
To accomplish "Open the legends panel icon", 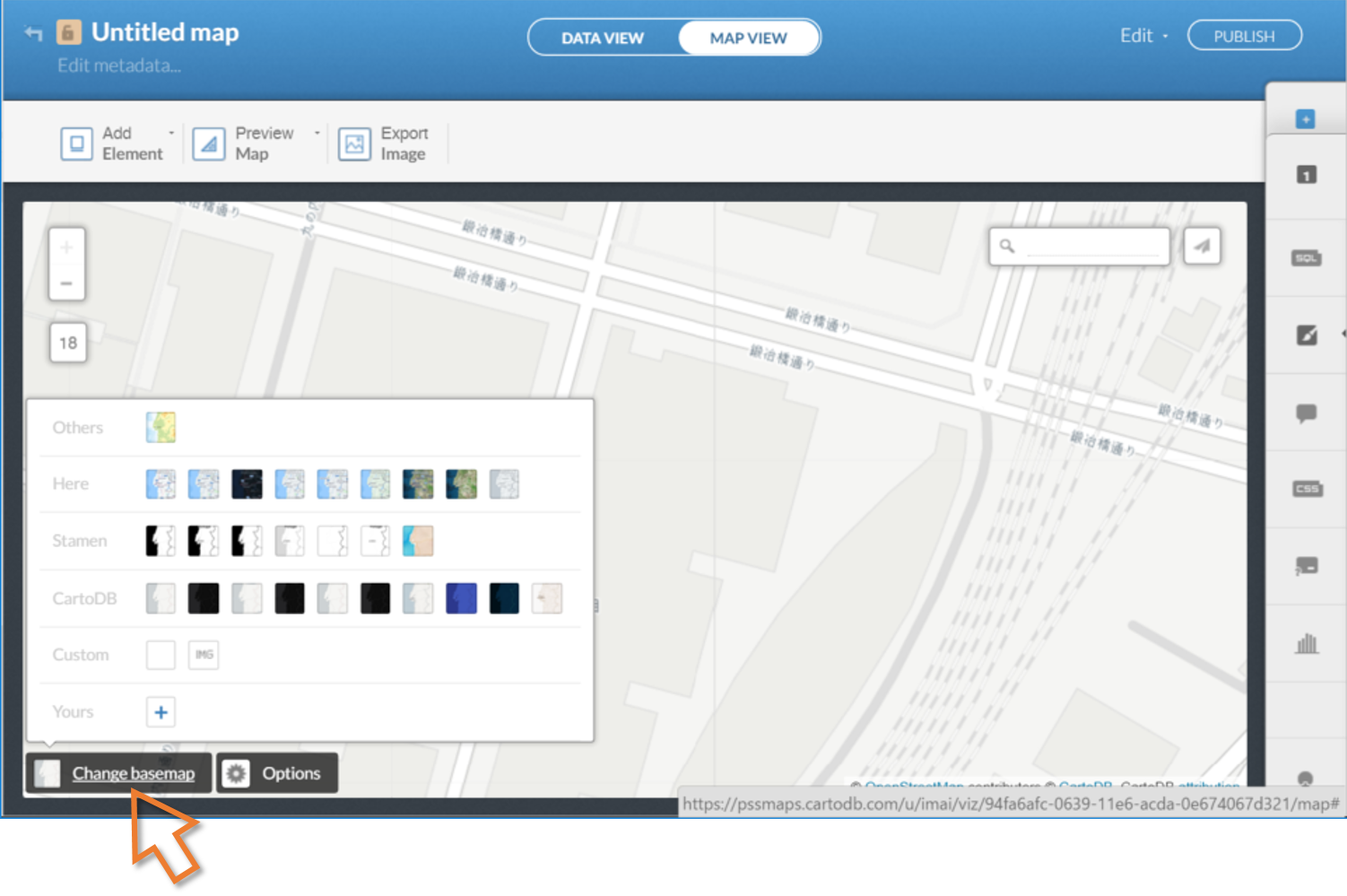I will 1307,566.
